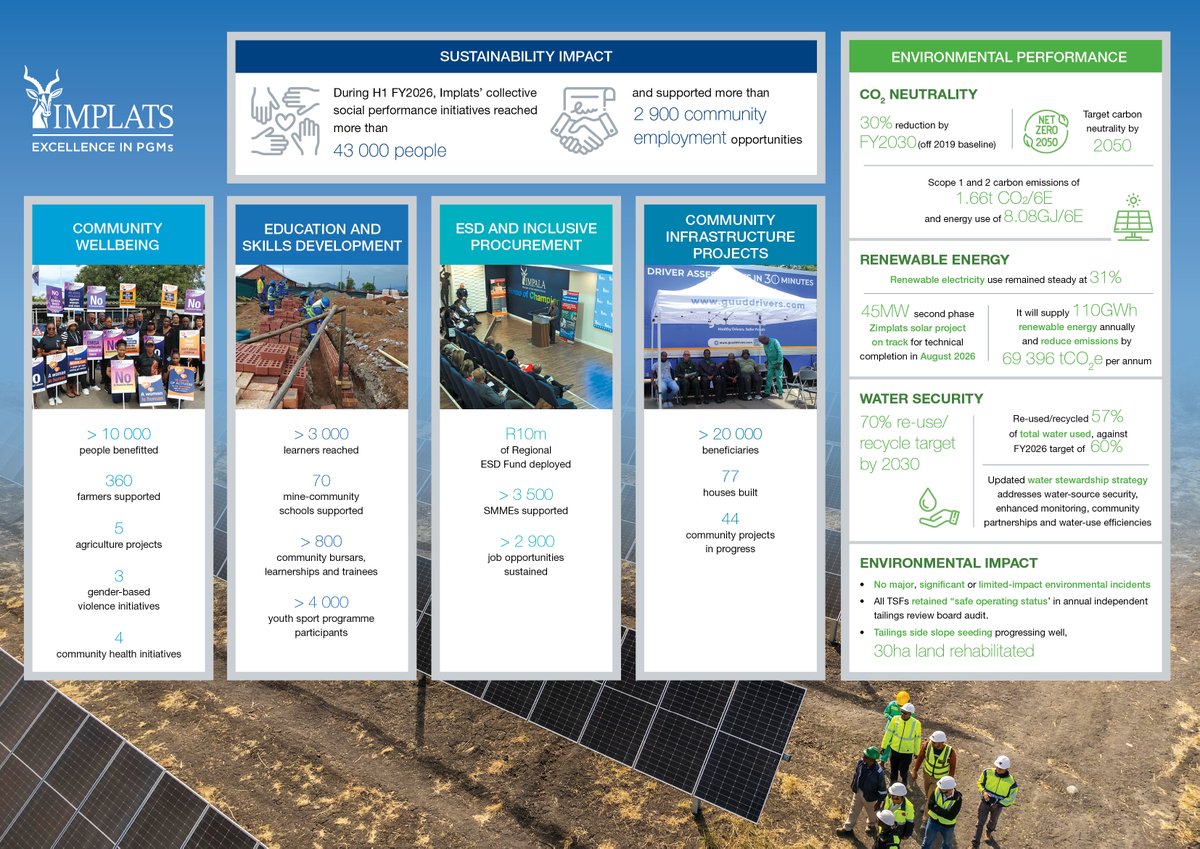This screenshot has width=1200, height=849.
Task: Open the Community Infrastructure Projects photo
Action: [730, 336]
